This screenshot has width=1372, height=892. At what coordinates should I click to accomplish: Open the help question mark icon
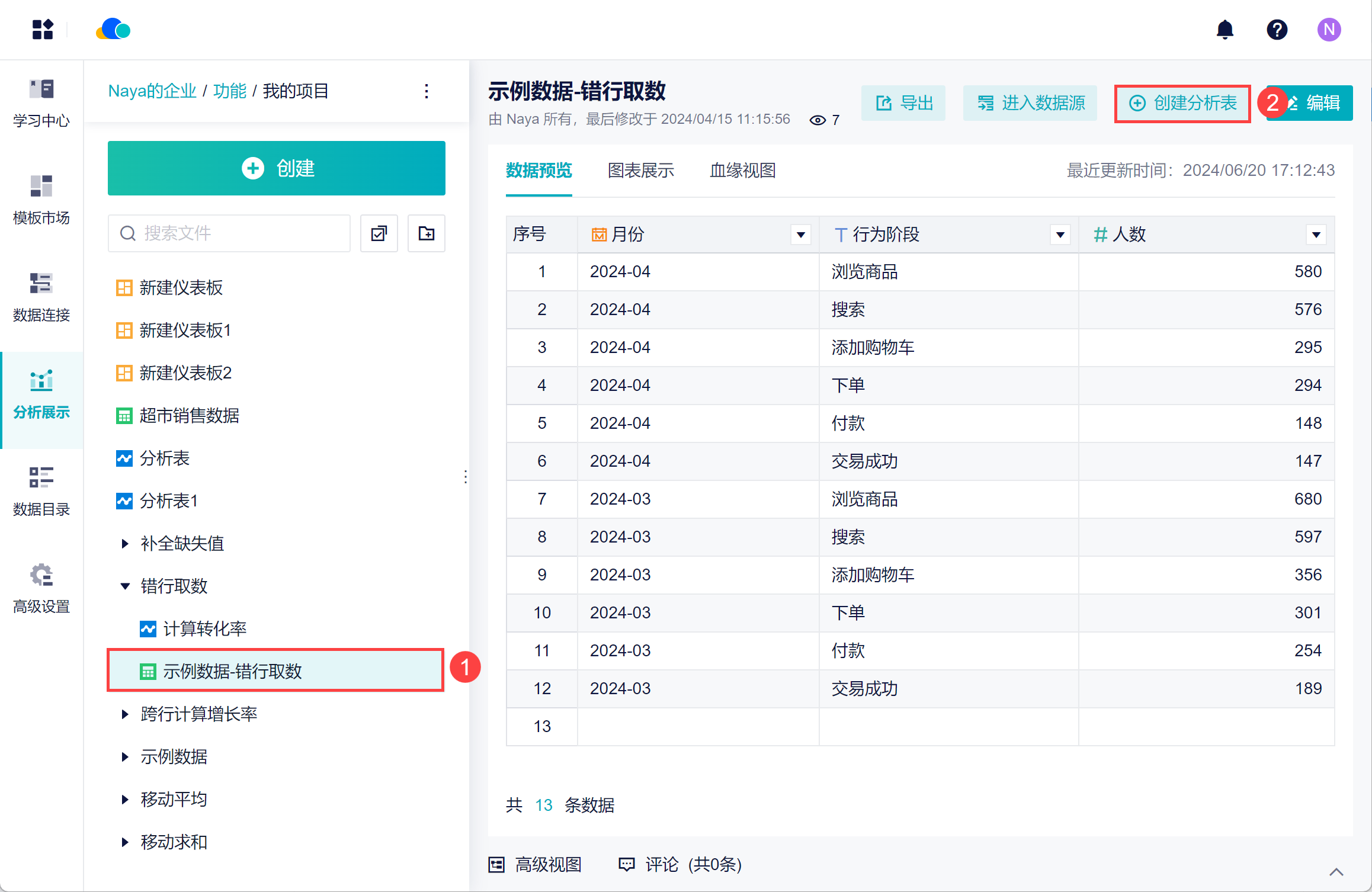pyautogui.click(x=1277, y=29)
